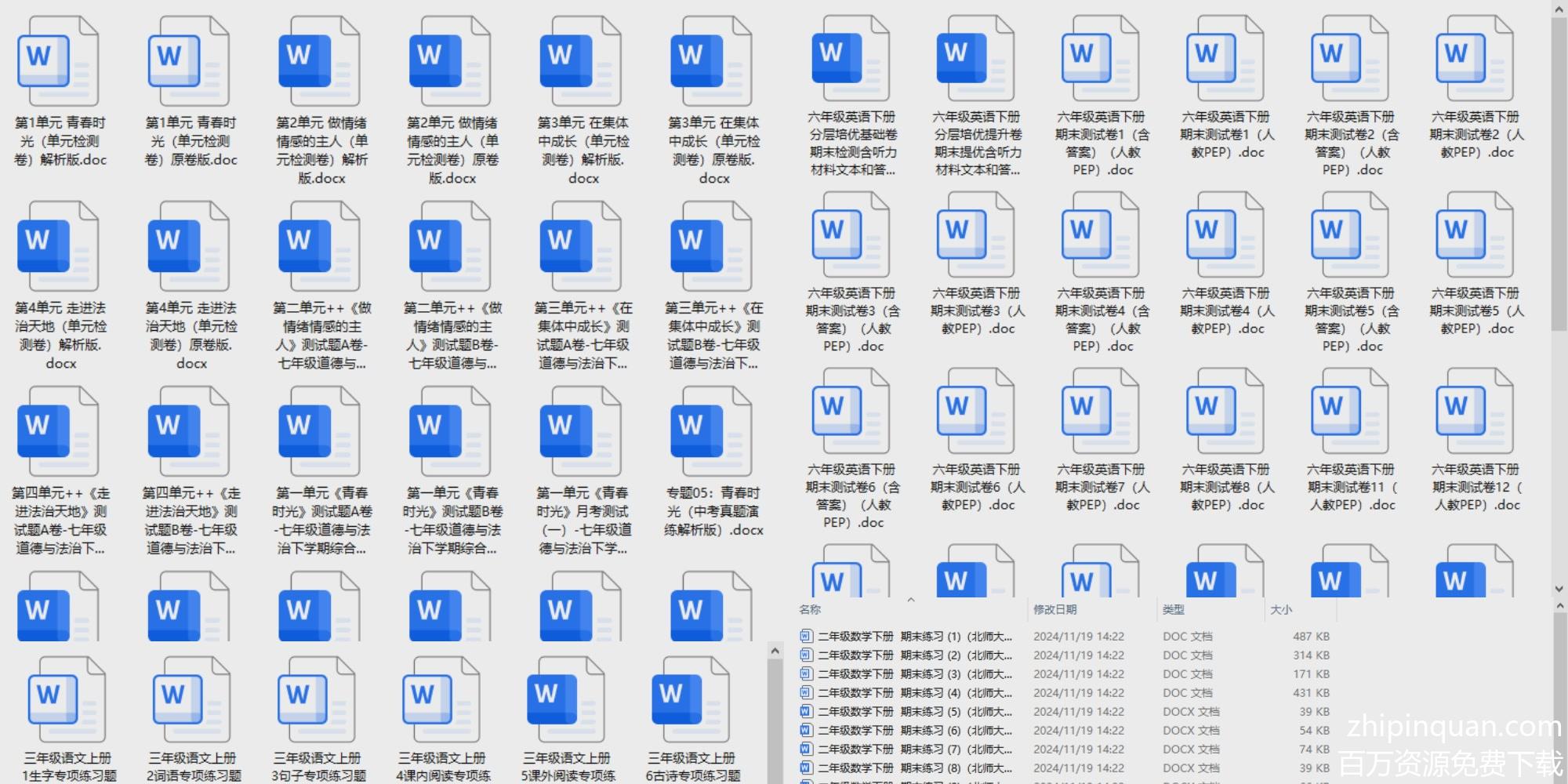Sort file list by 修改日期 column
This screenshot has width=1568, height=784.
pyautogui.click(x=1054, y=609)
